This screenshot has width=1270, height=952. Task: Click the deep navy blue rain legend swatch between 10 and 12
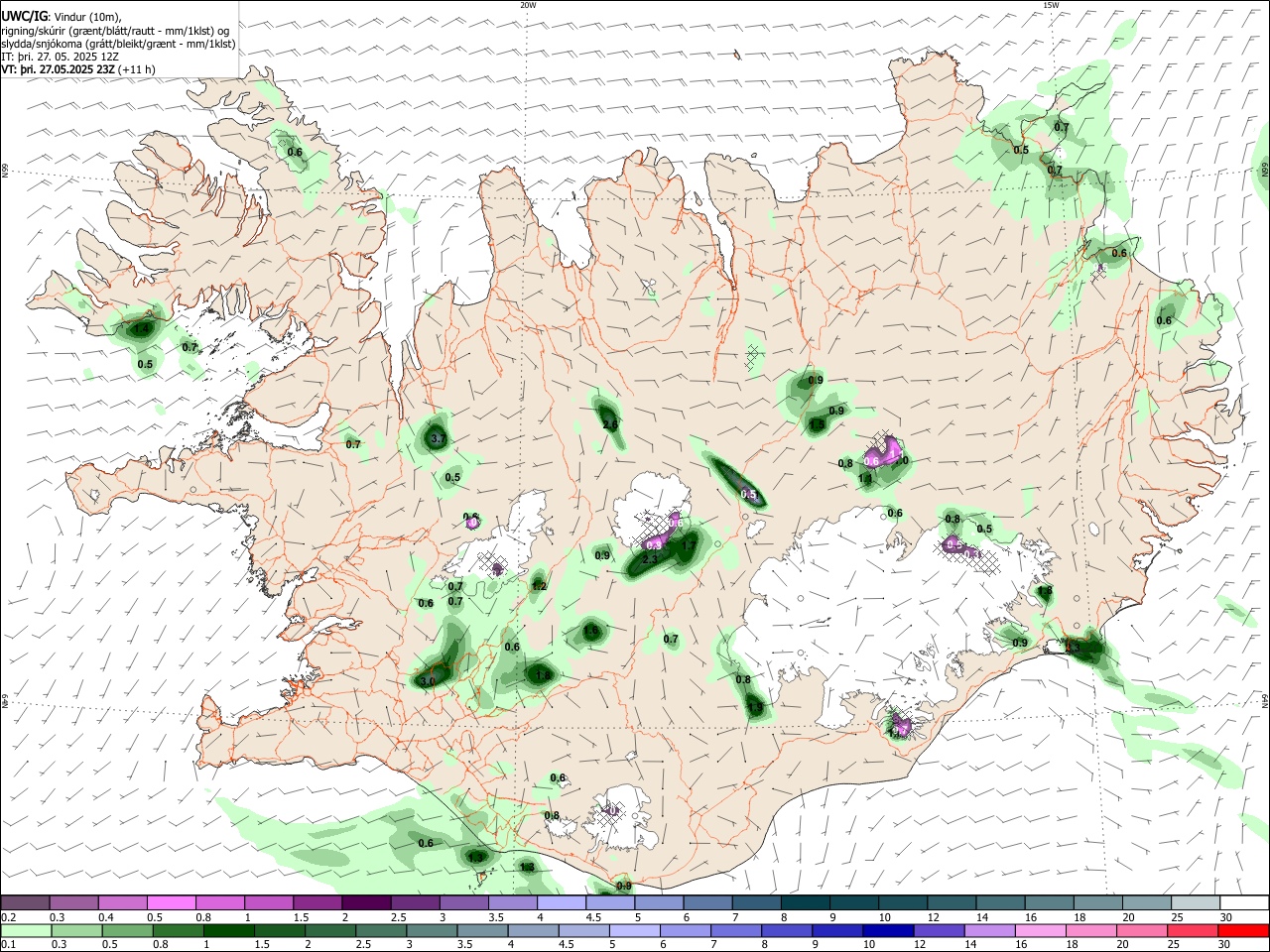pyautogui.click(x=887, y=930)
